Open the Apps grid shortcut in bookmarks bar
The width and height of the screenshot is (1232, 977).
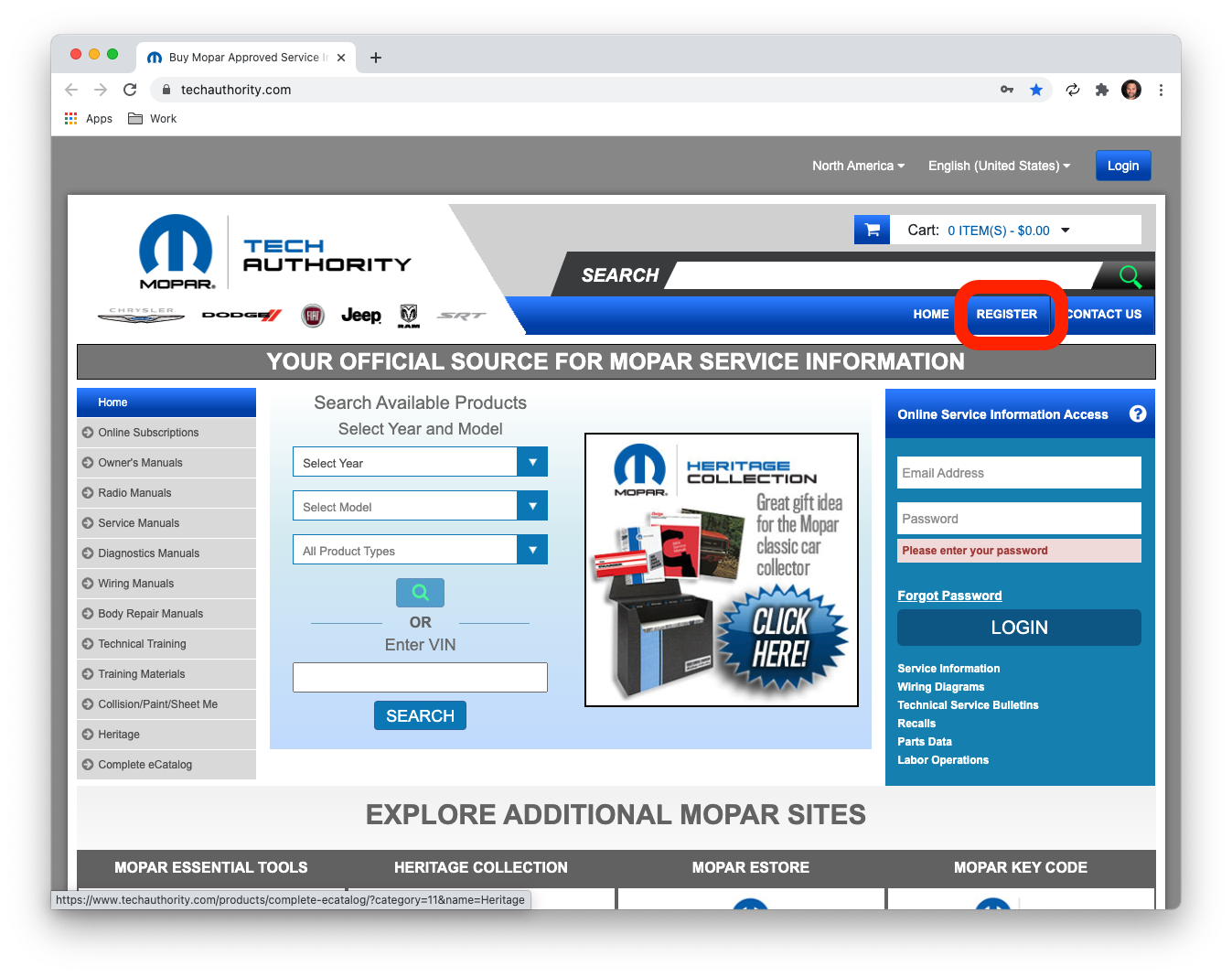coord(89,119)
